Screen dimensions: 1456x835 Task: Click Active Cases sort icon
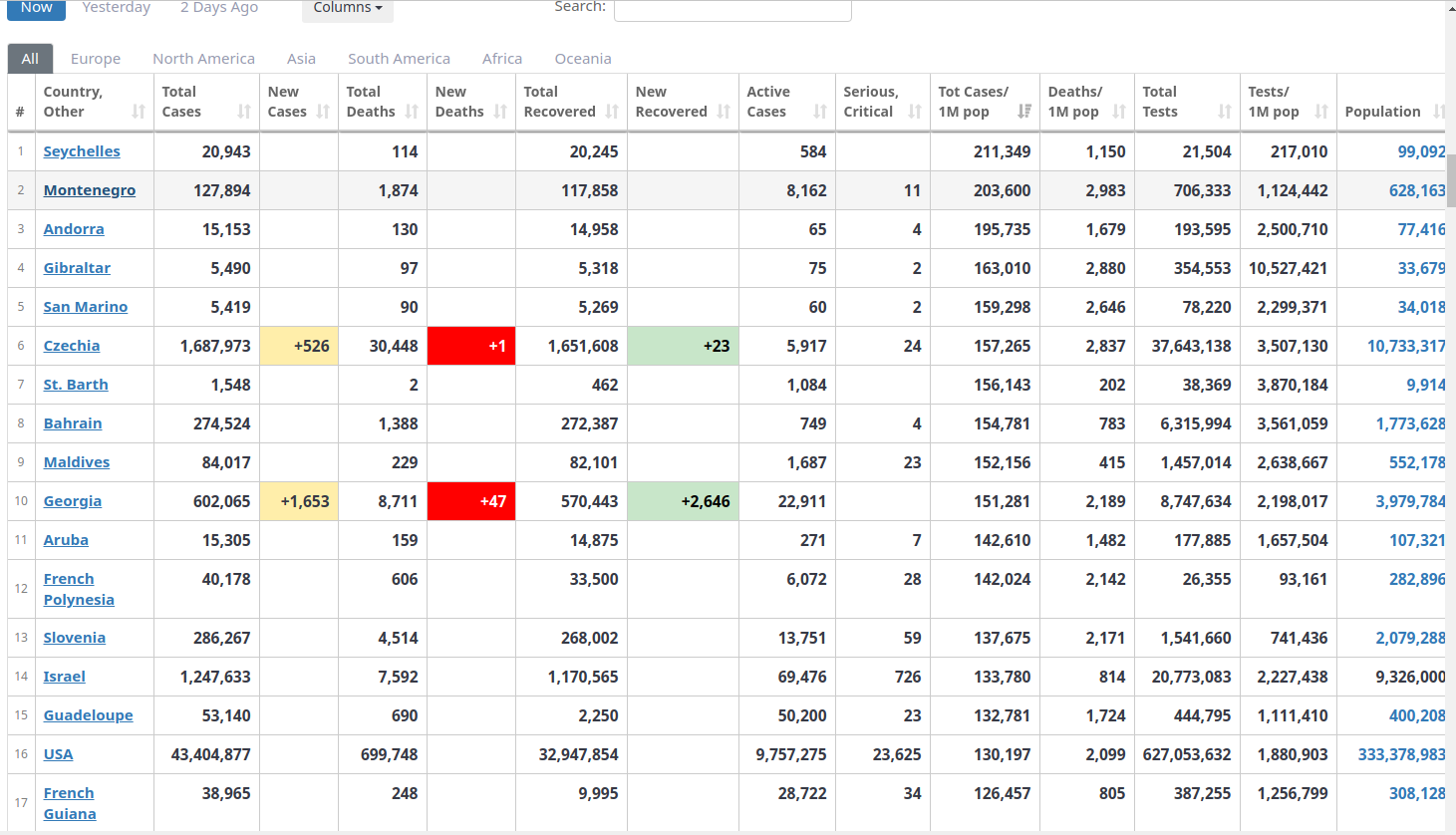click(x=820, y=112)
